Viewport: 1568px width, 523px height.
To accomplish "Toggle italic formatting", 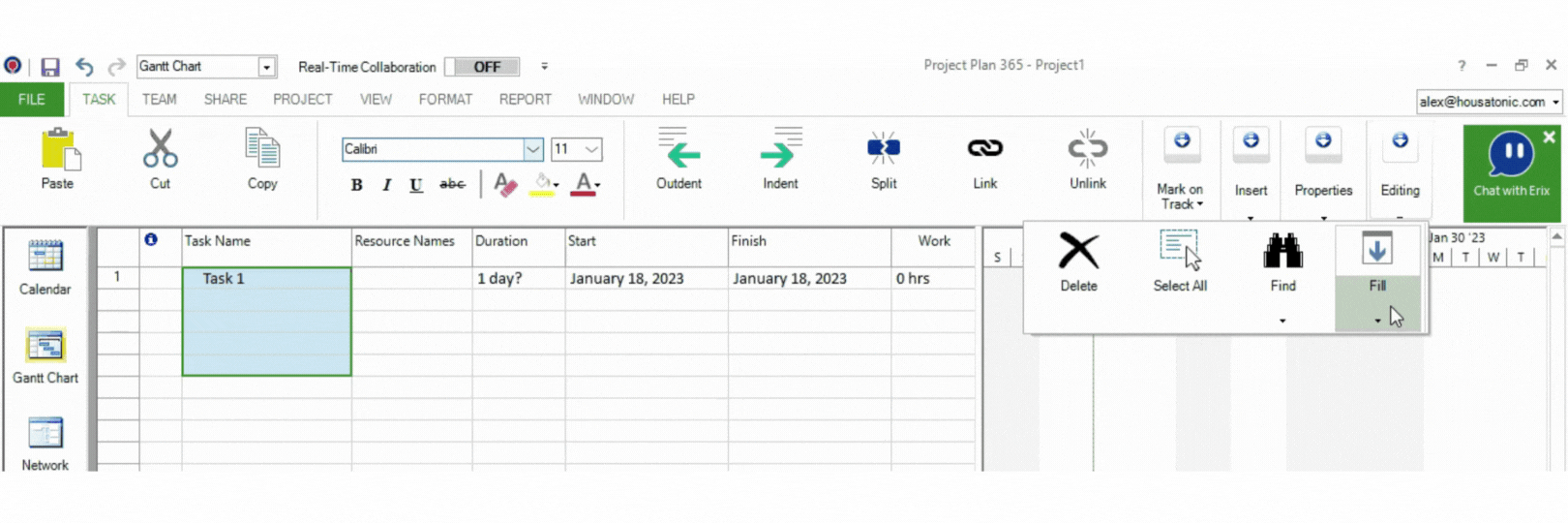I will 386,185.
